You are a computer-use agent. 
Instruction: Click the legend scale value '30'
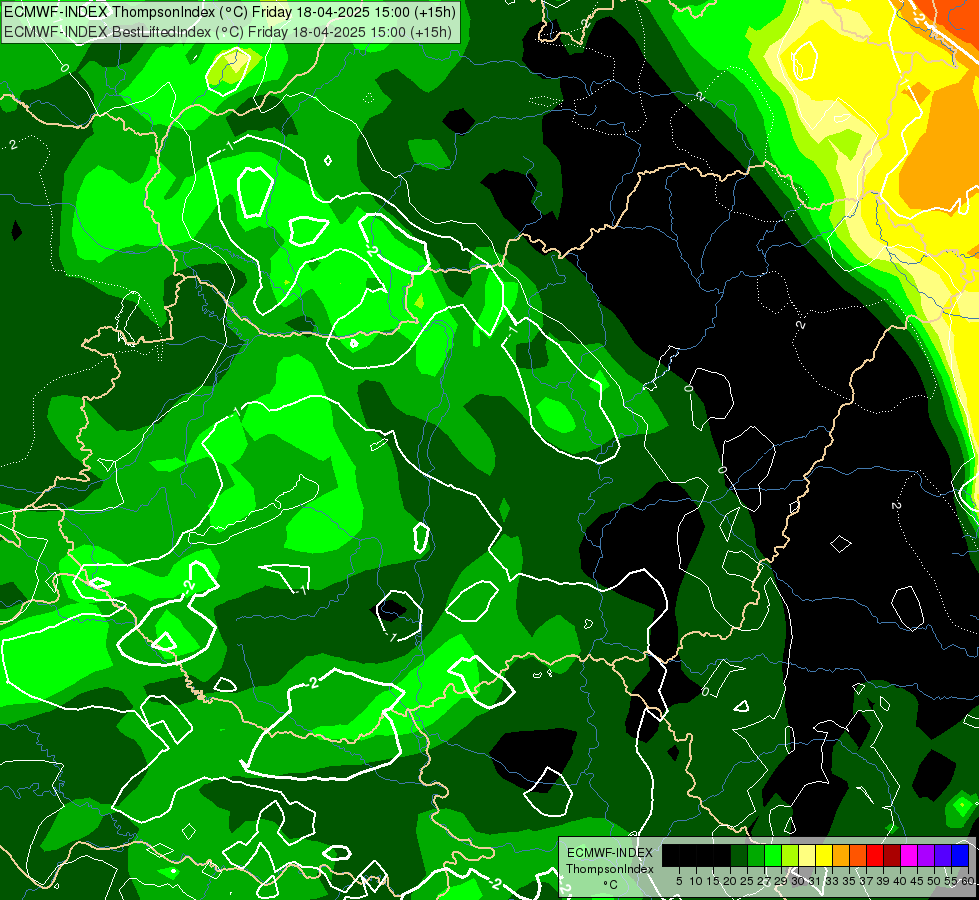(799, 881)
